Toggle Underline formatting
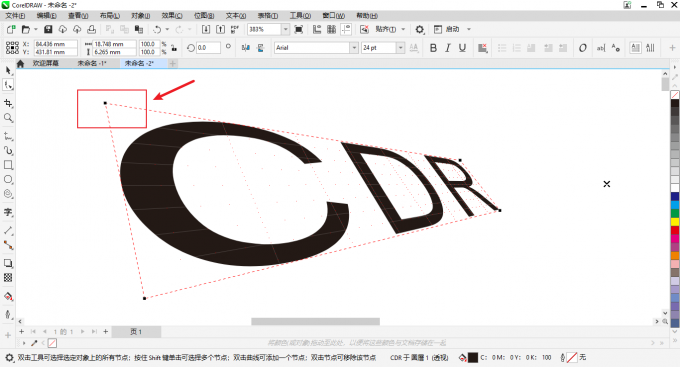Screen dimensions: 680x367 pyautogui.click(x=462, y=48)
